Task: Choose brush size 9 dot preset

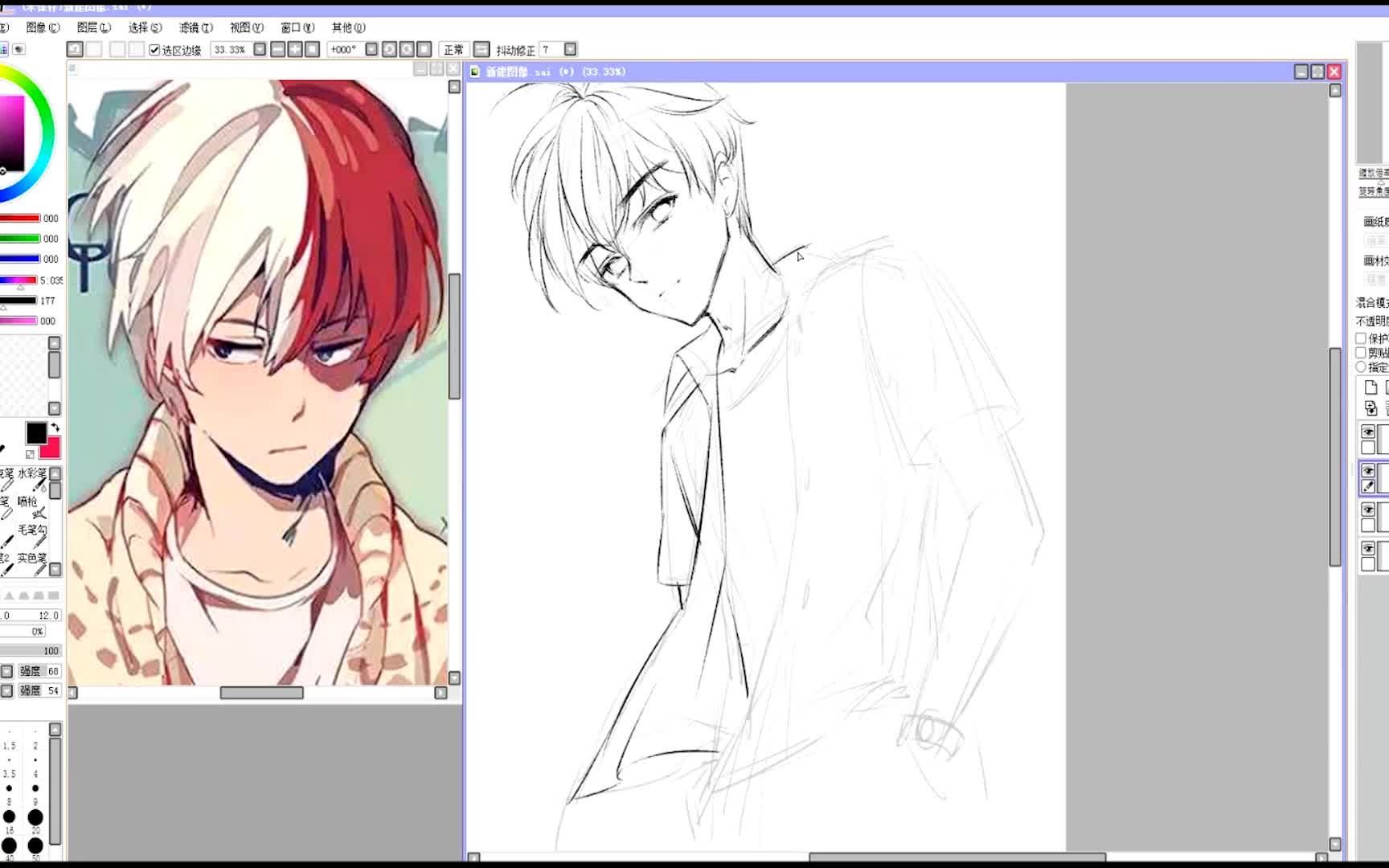Action: (35, 788)
